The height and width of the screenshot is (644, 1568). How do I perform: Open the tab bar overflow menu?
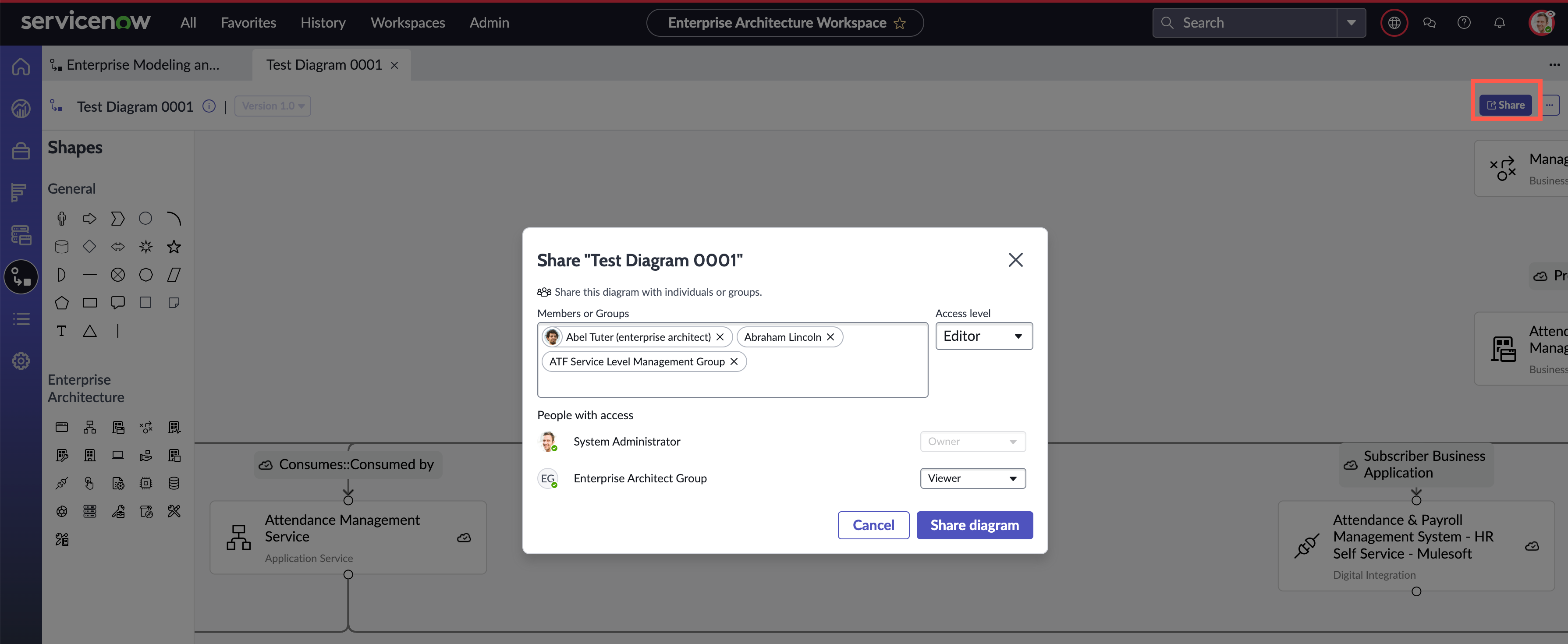[x=1554, y=65]
